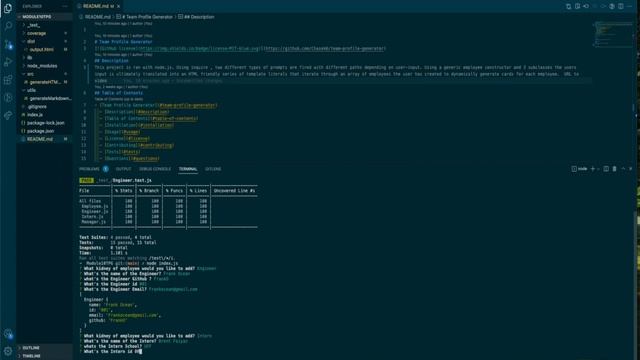The image size is (640, 360).
Task: Follow the #description link in table of contents
Action: 153,112
